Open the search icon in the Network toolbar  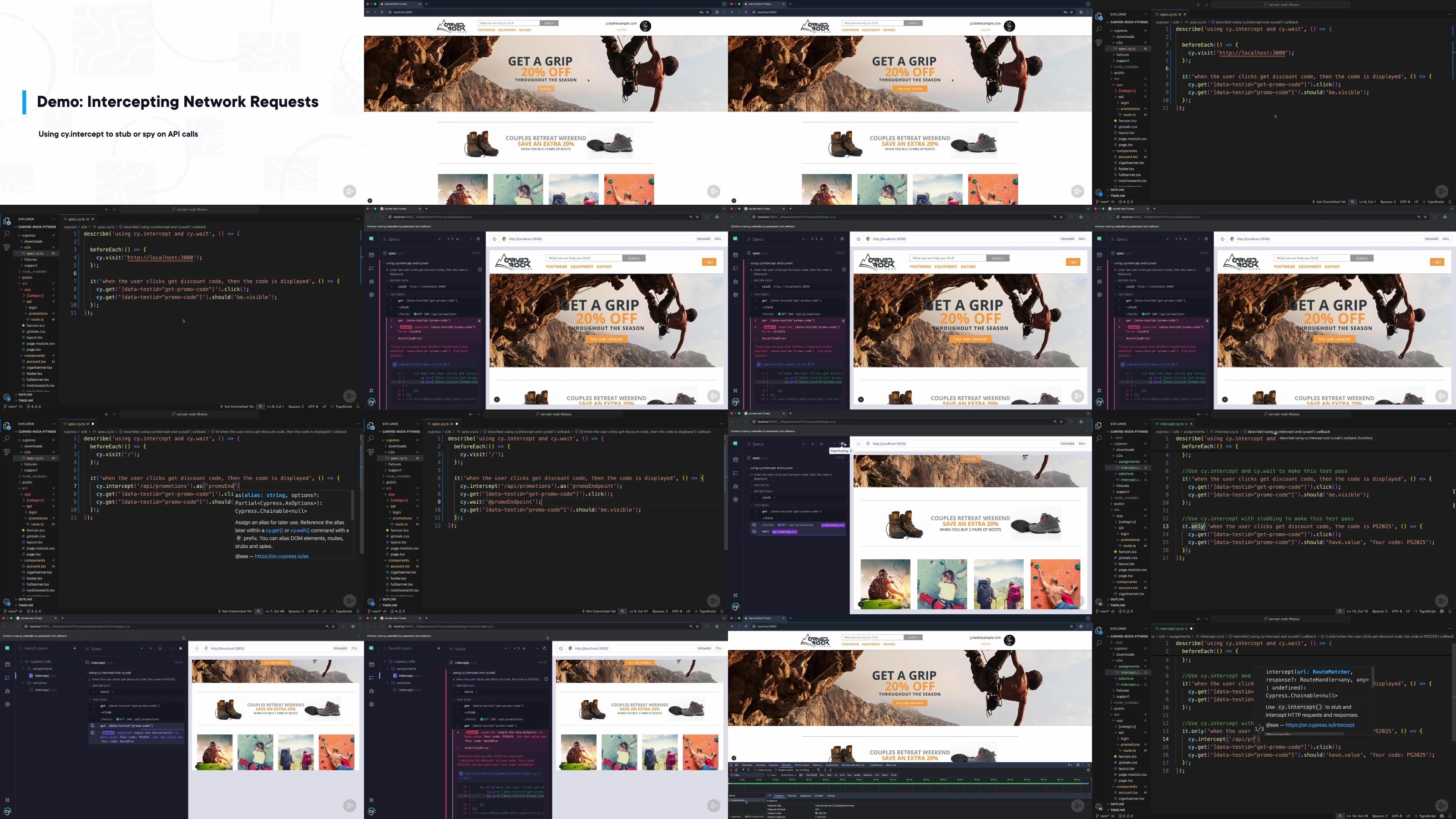(749, 770)
